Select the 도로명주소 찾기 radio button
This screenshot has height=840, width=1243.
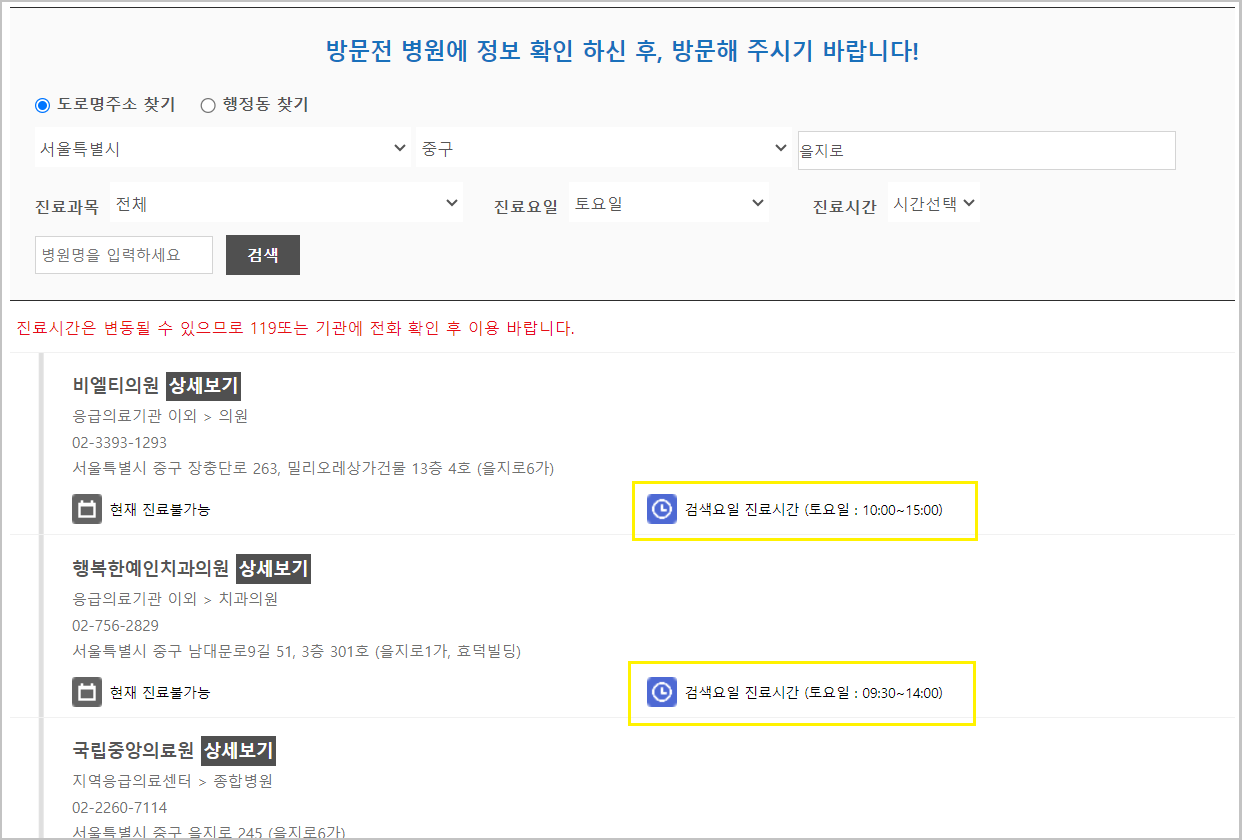click(41, 104)
